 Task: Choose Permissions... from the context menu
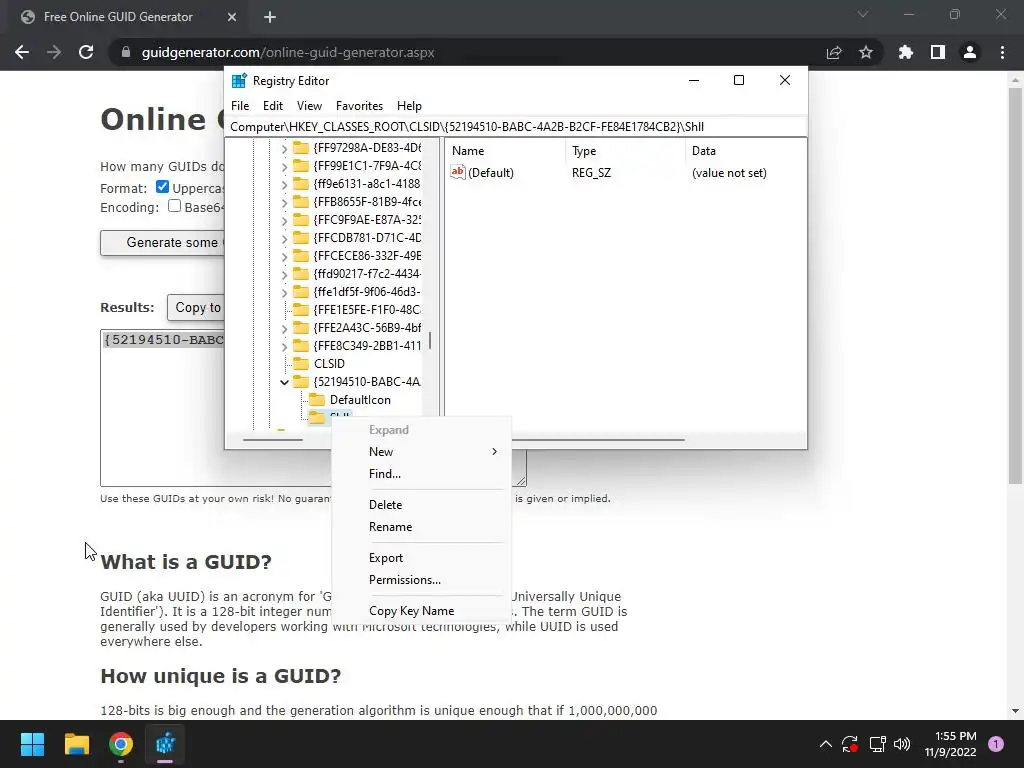(x=421, y=580)
